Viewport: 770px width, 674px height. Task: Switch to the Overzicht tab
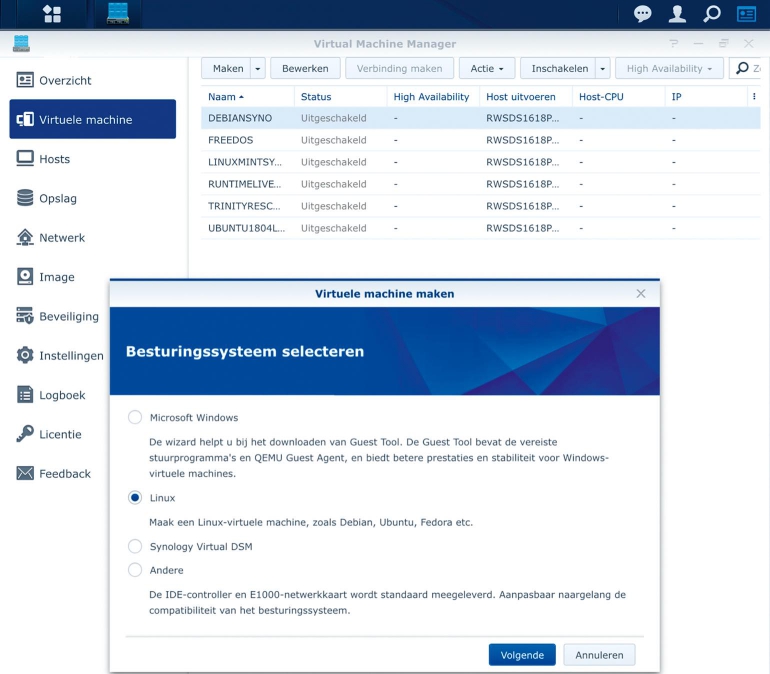[65, 80]
